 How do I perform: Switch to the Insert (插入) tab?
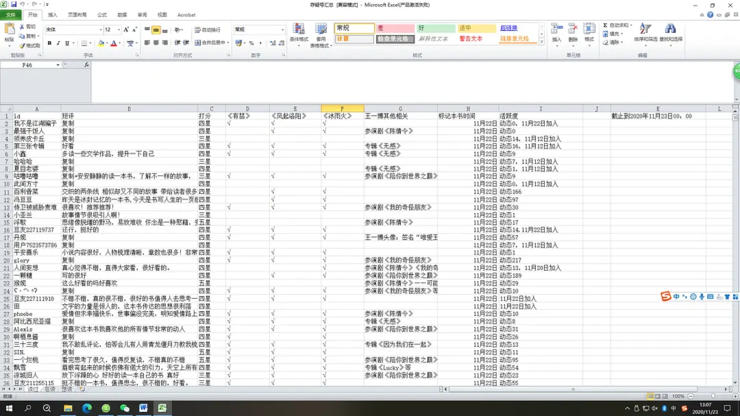[52, 15]
